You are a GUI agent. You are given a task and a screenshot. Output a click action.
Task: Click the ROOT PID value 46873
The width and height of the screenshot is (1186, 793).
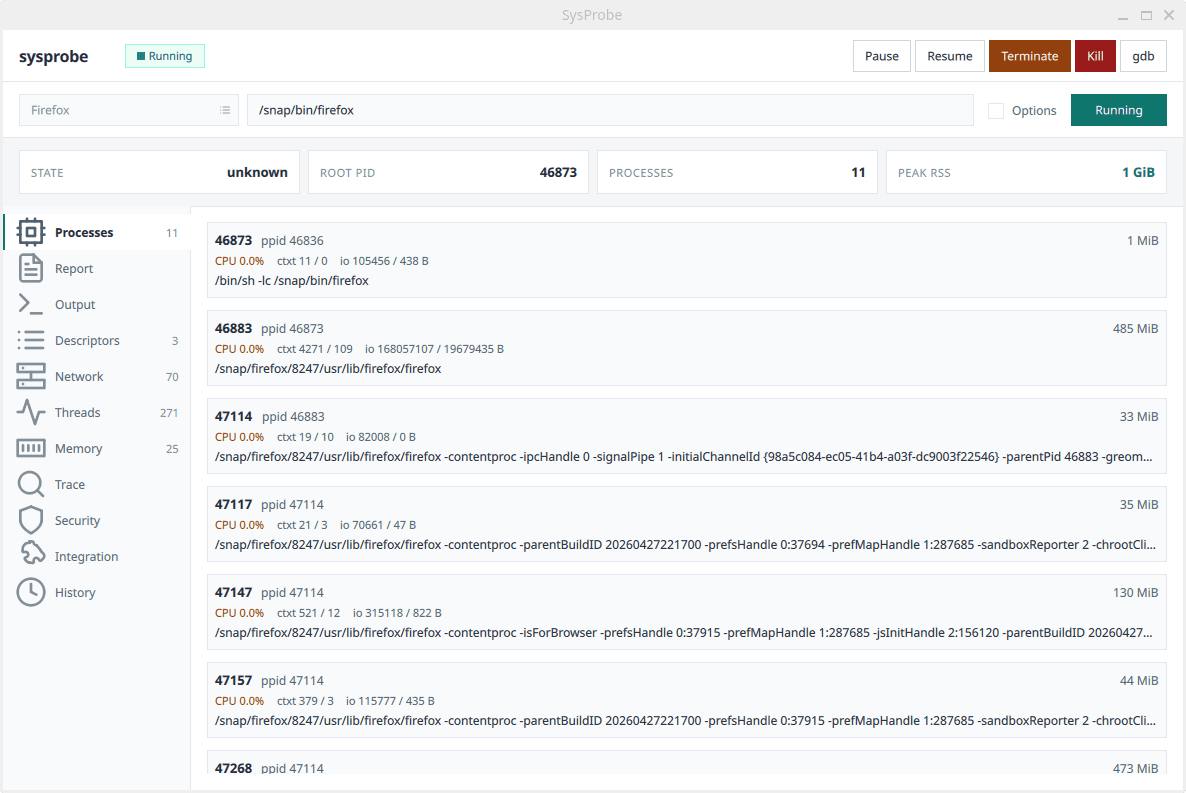tap(558, 173)
